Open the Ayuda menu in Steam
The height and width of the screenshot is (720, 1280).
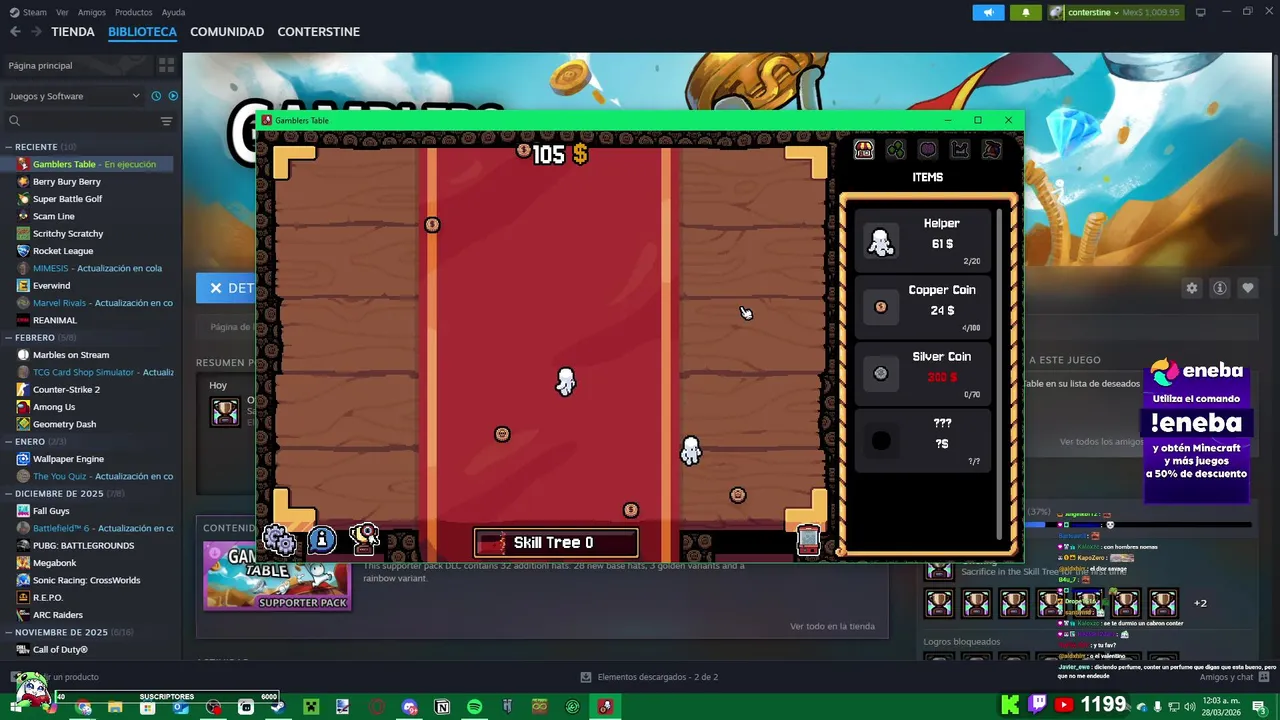[173, 12]
